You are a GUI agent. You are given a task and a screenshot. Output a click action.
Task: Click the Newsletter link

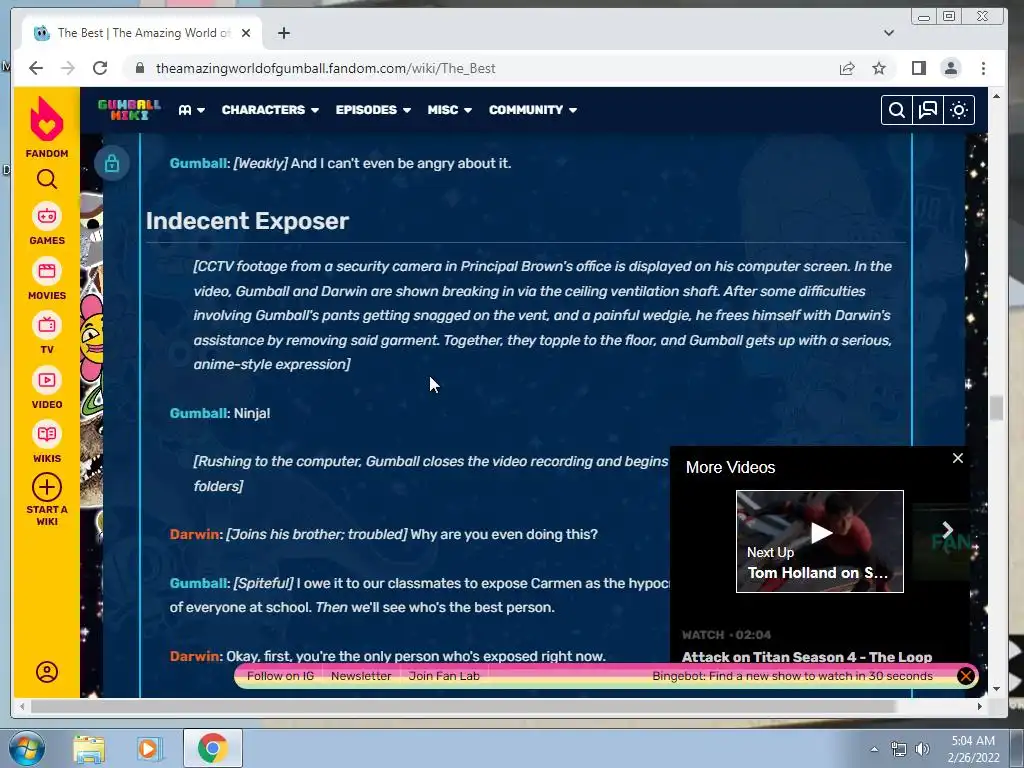(361, 676)
